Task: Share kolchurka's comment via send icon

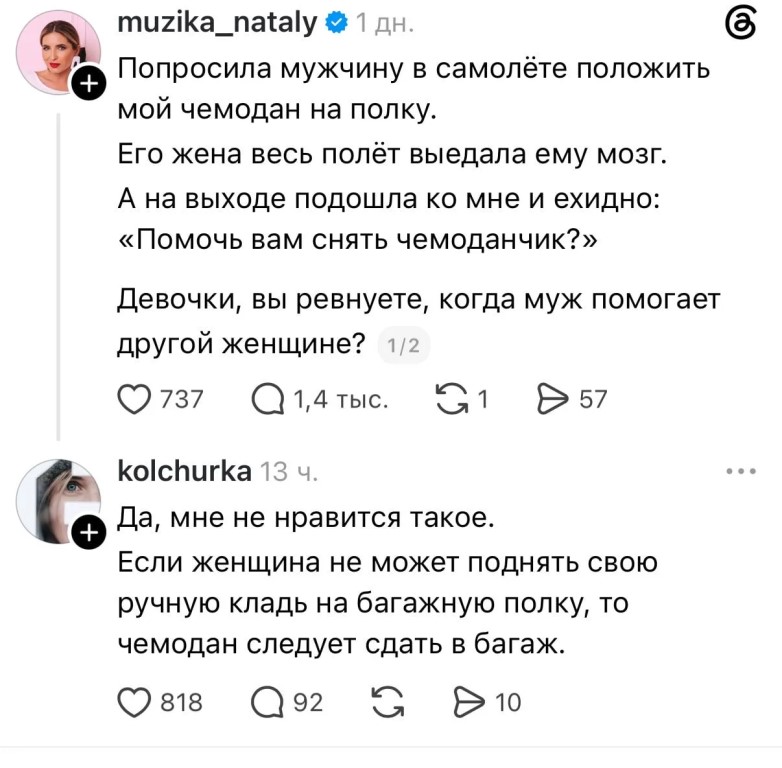Action: pyautogui.click(x=469, y=702)
